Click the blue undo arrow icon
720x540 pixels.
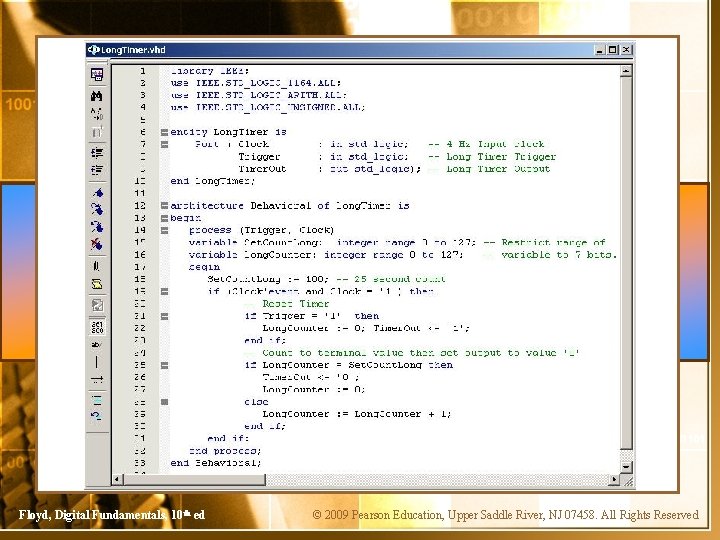(97, 416)
